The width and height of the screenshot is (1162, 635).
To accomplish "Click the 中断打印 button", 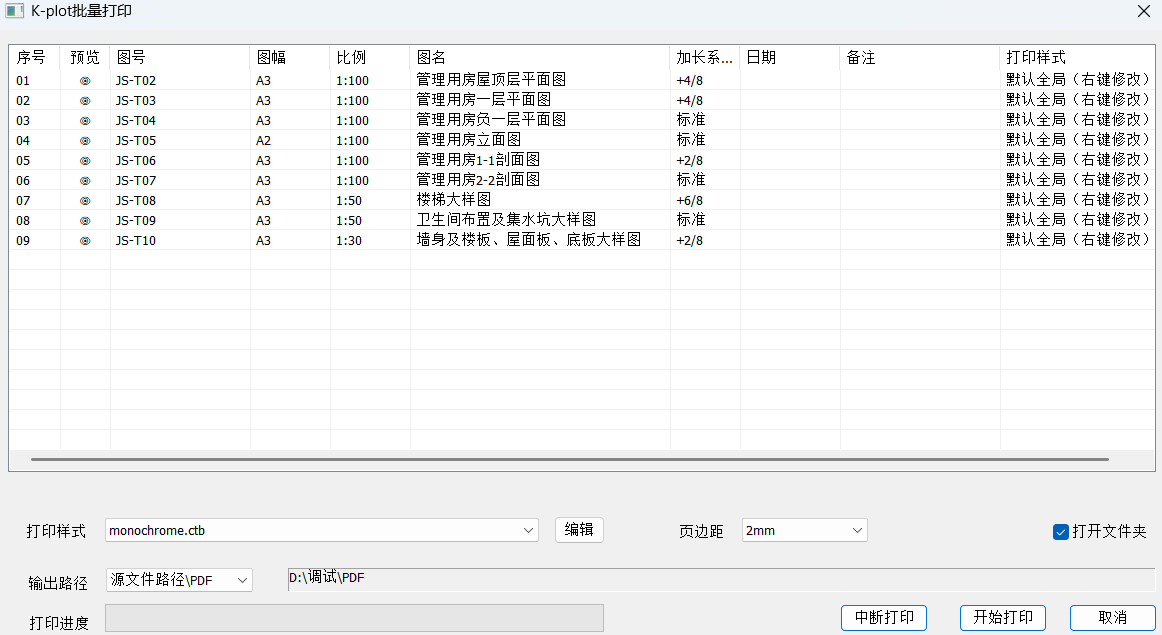I will point(884,617).
